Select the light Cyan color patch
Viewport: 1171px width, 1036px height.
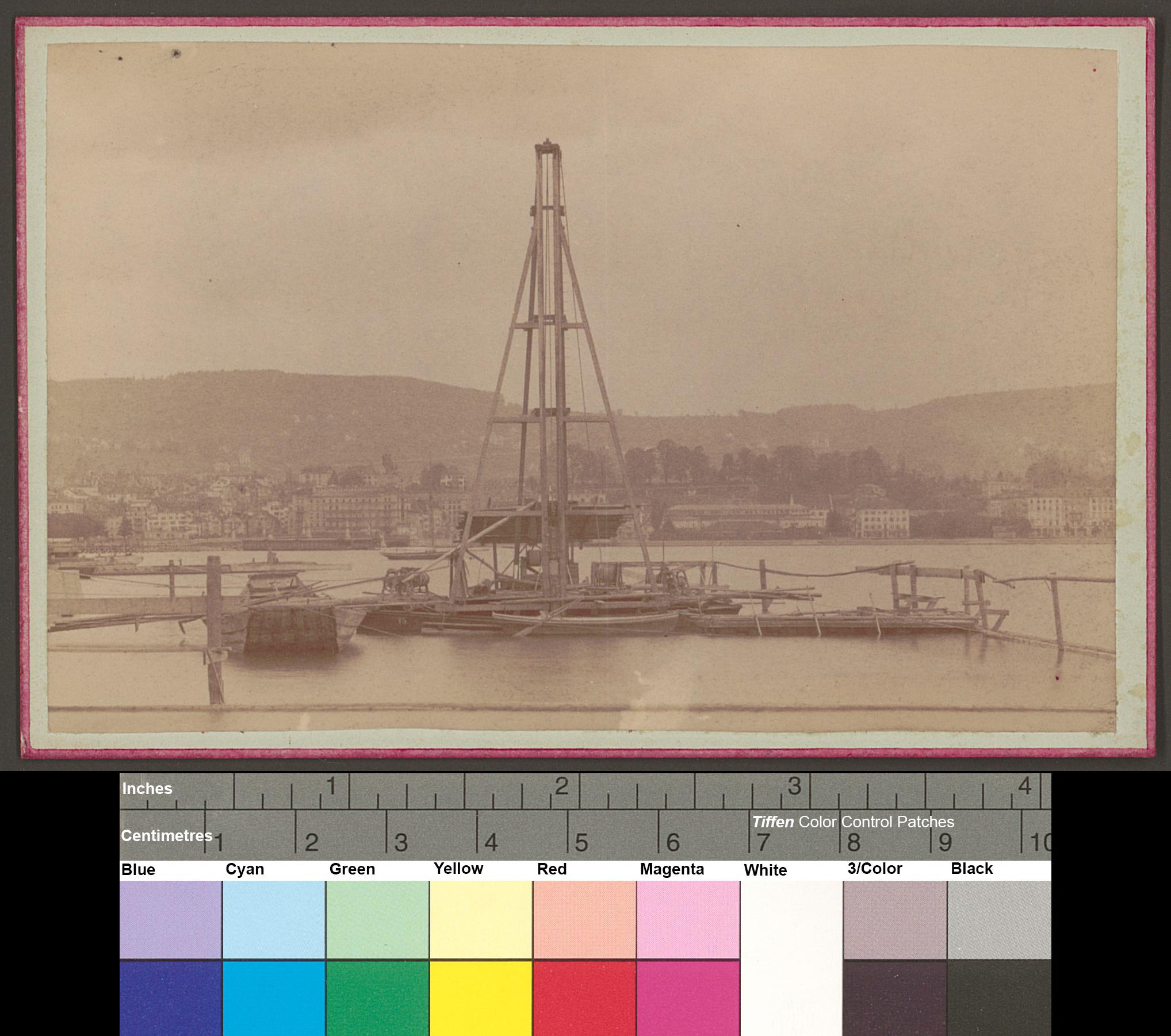(274, 919)
